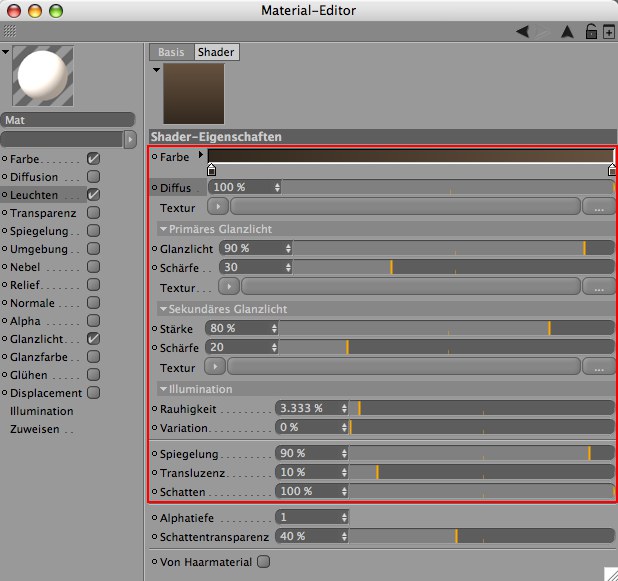
Task: Enable the Von Haarmaterial checkbox
Action: click(263, 562)
